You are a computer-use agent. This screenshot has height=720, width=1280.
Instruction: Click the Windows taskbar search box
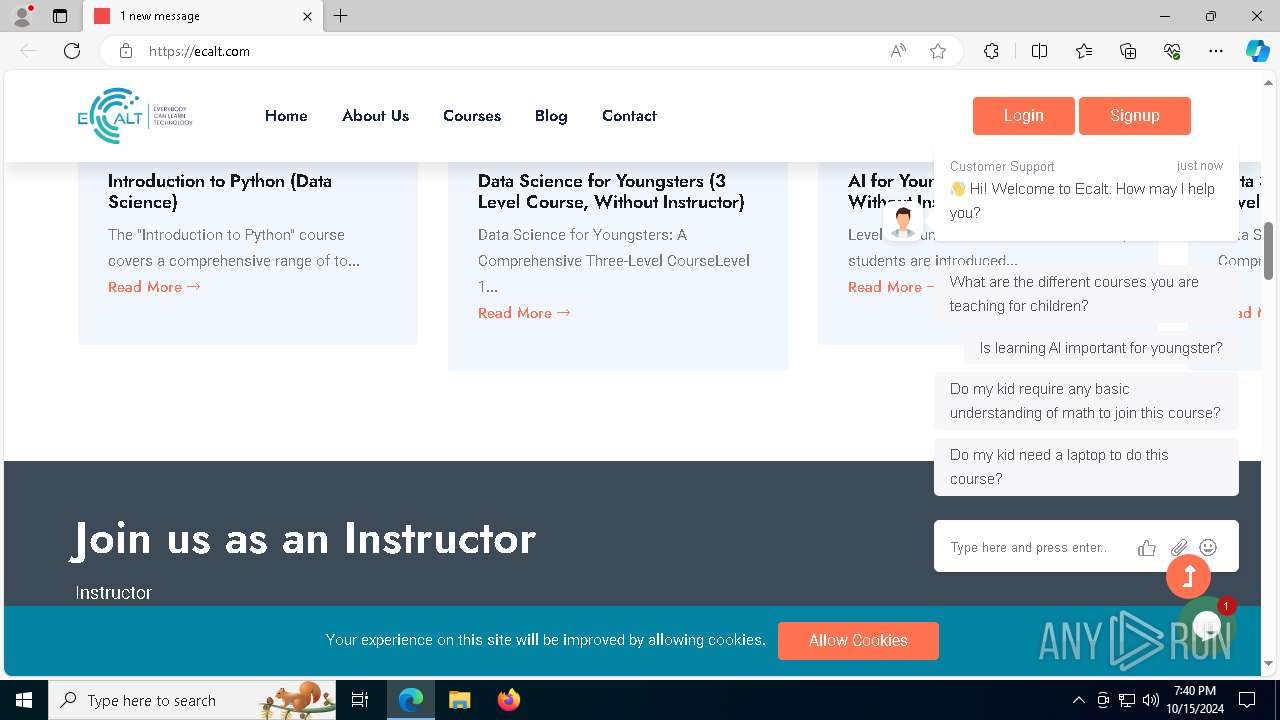click(x=193, y=700)
